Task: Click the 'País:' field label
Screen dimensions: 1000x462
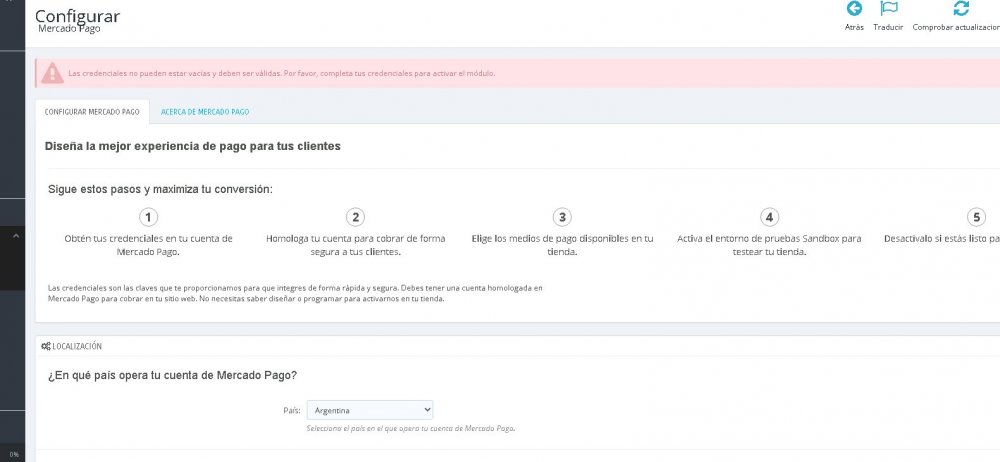Action: pyautogui.click(x=291, y=410)
